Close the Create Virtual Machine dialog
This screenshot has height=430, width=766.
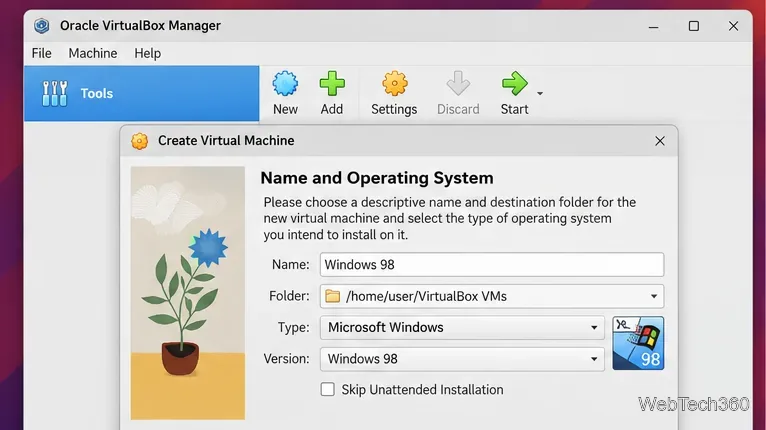[660, 141]
